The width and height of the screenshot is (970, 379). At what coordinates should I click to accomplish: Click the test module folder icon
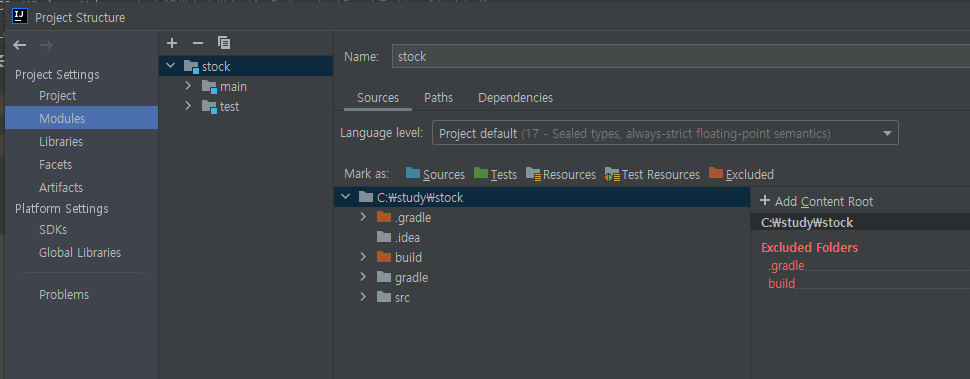pos(209,106)
